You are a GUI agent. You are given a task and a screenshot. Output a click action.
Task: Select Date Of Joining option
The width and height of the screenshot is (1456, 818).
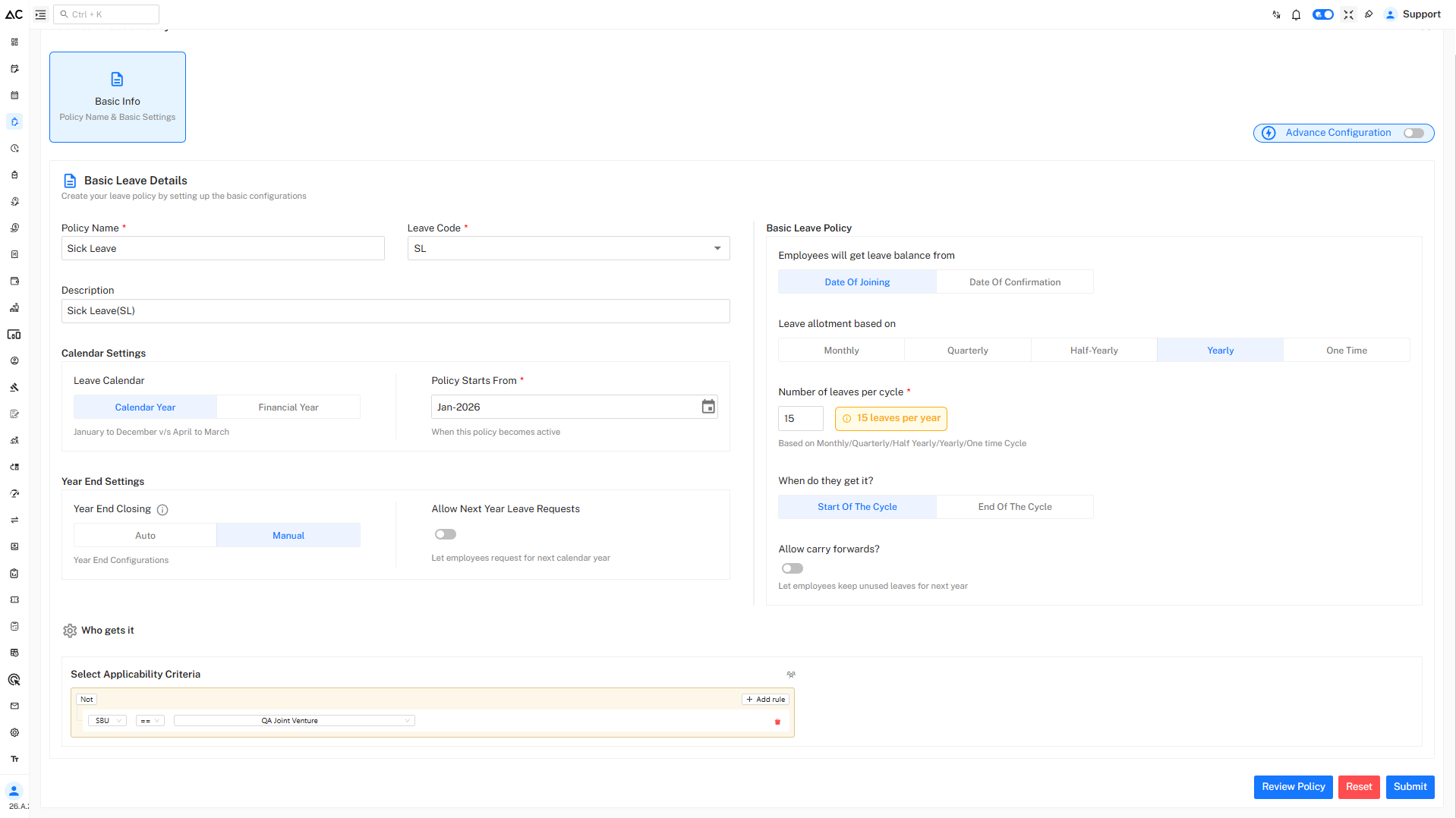(857, 282)
